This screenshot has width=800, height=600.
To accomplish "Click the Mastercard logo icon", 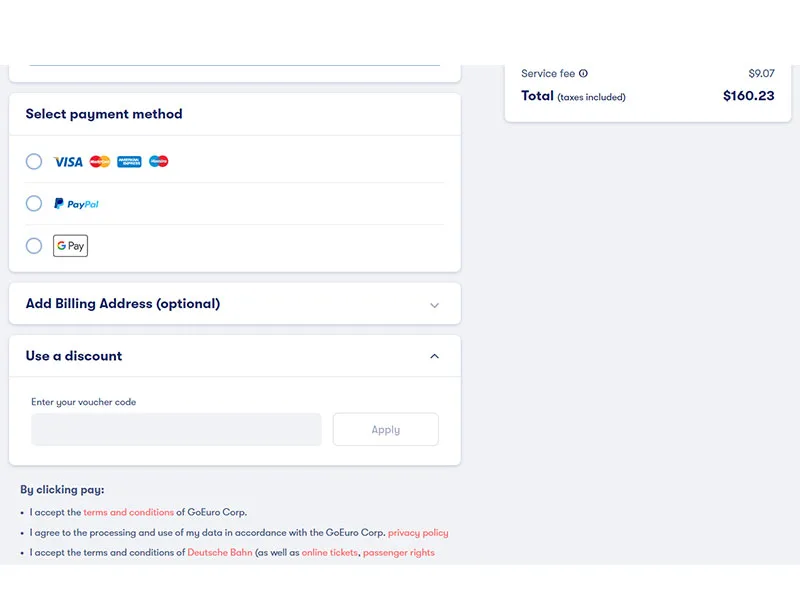I will [x=99, y=162].
